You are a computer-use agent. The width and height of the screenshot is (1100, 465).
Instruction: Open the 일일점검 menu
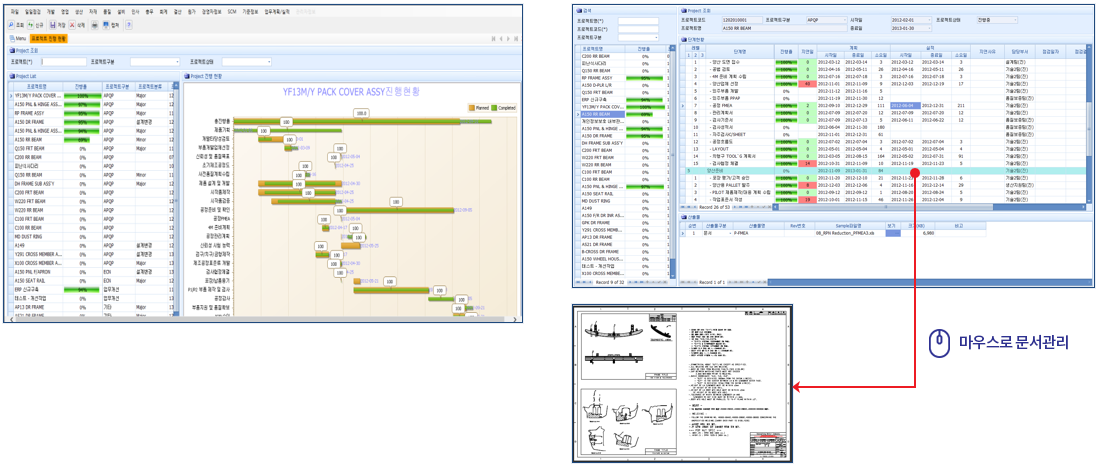tap(33, 12)
